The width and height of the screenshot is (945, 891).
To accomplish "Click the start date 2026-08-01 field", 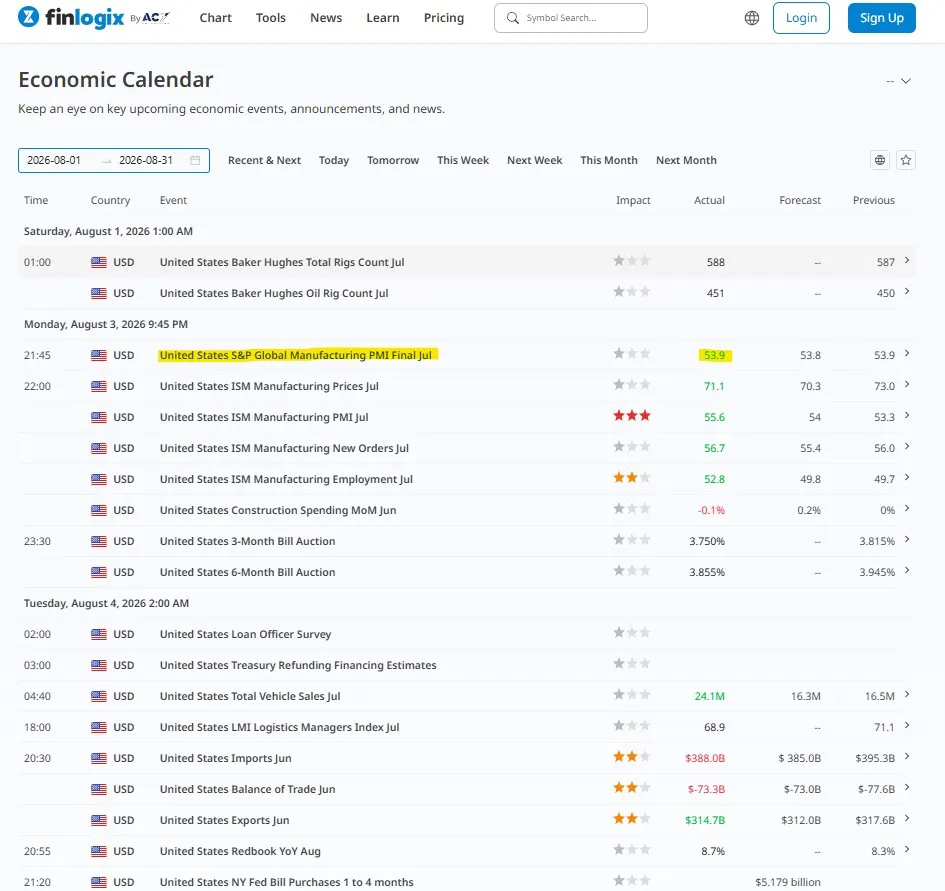I will pos(54,160).
